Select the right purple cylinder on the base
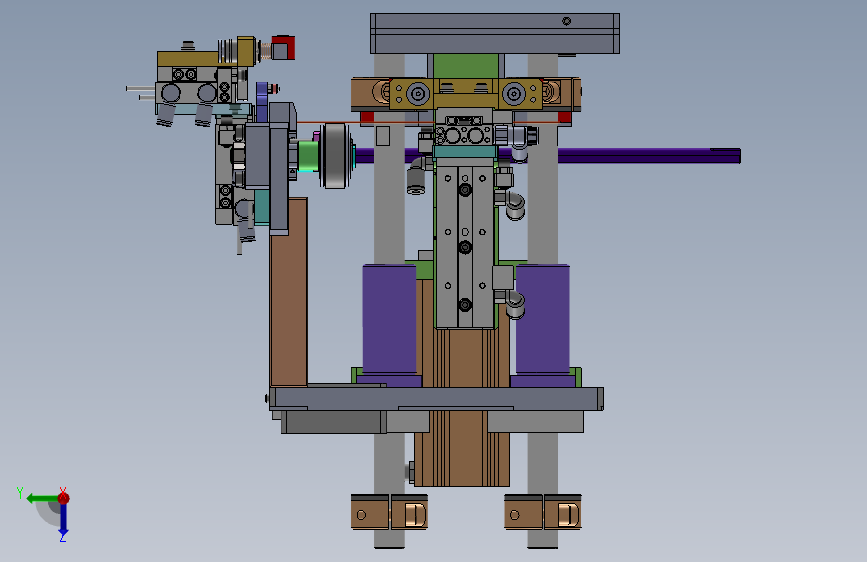Image resolution: width=867 pixels, height=562 pixels. point(542,320)
